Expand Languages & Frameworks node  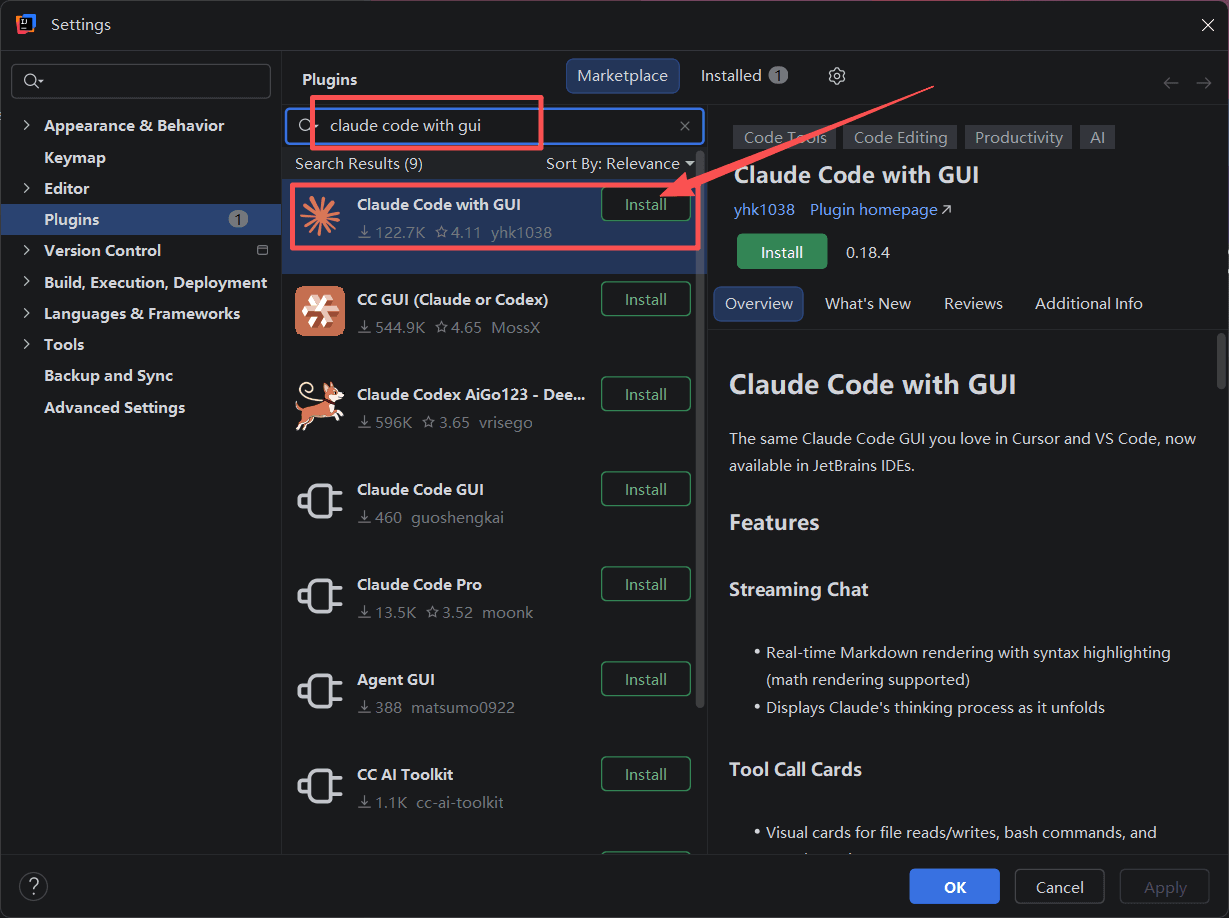pos(27,313)
